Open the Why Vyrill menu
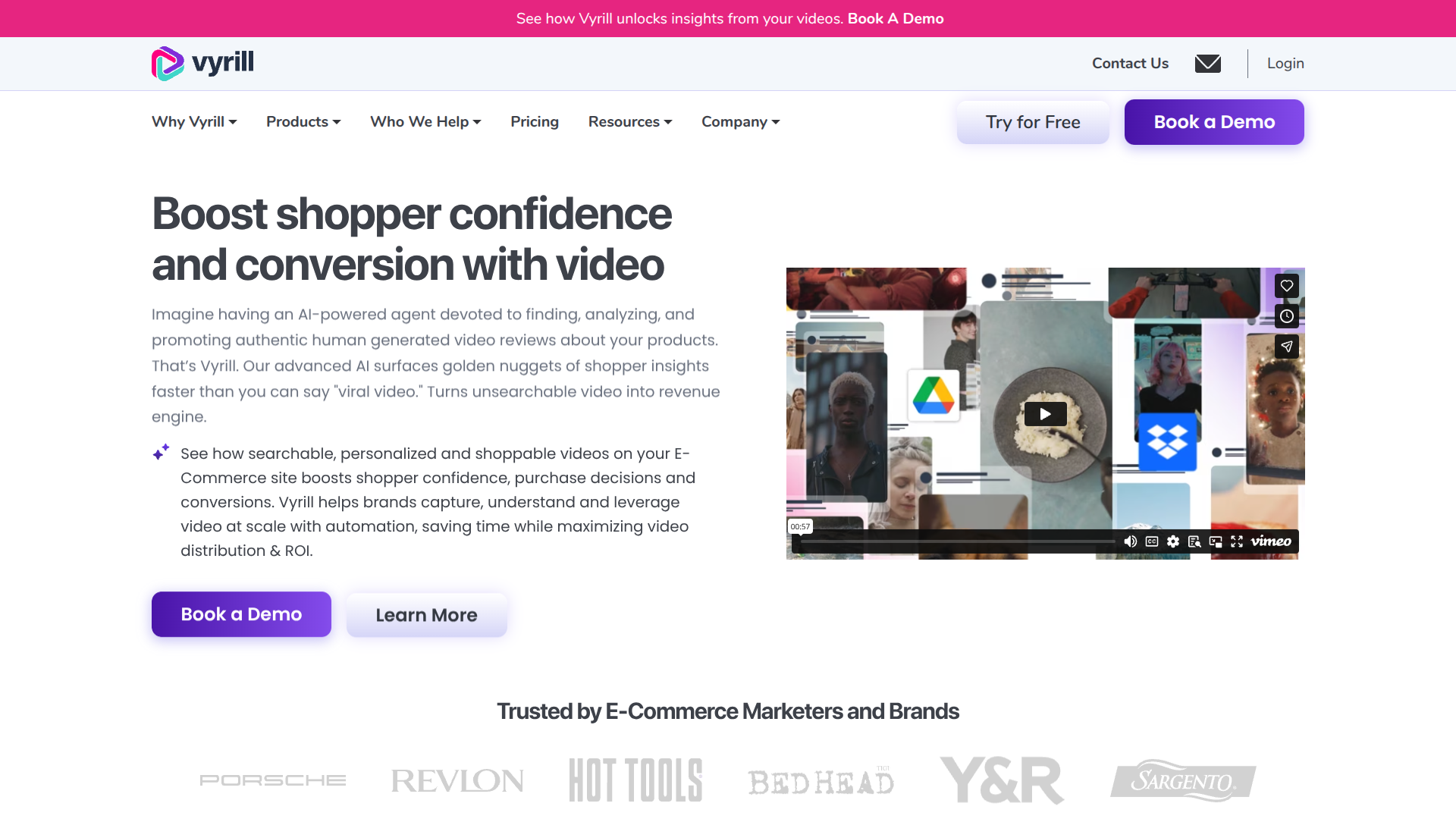The width and height of the screenshot is (1456, 819). point(194,121)
